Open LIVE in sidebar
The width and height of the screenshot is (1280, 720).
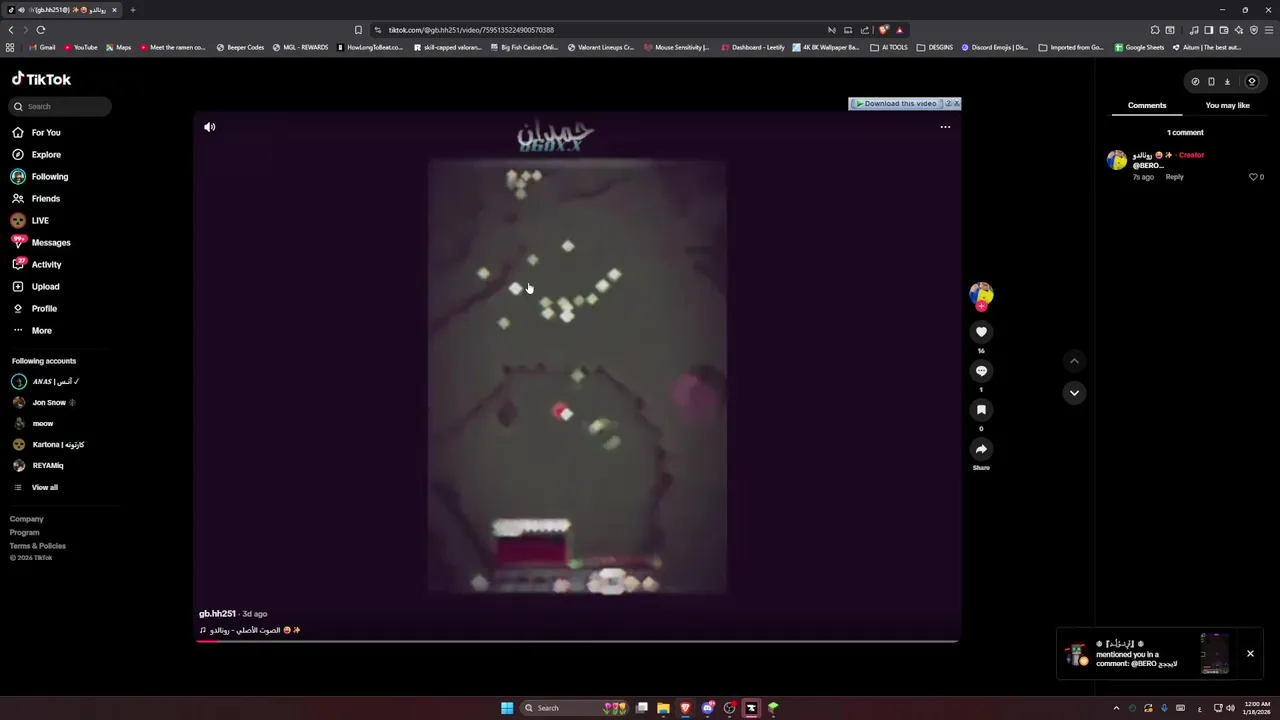tap(30, 220)
